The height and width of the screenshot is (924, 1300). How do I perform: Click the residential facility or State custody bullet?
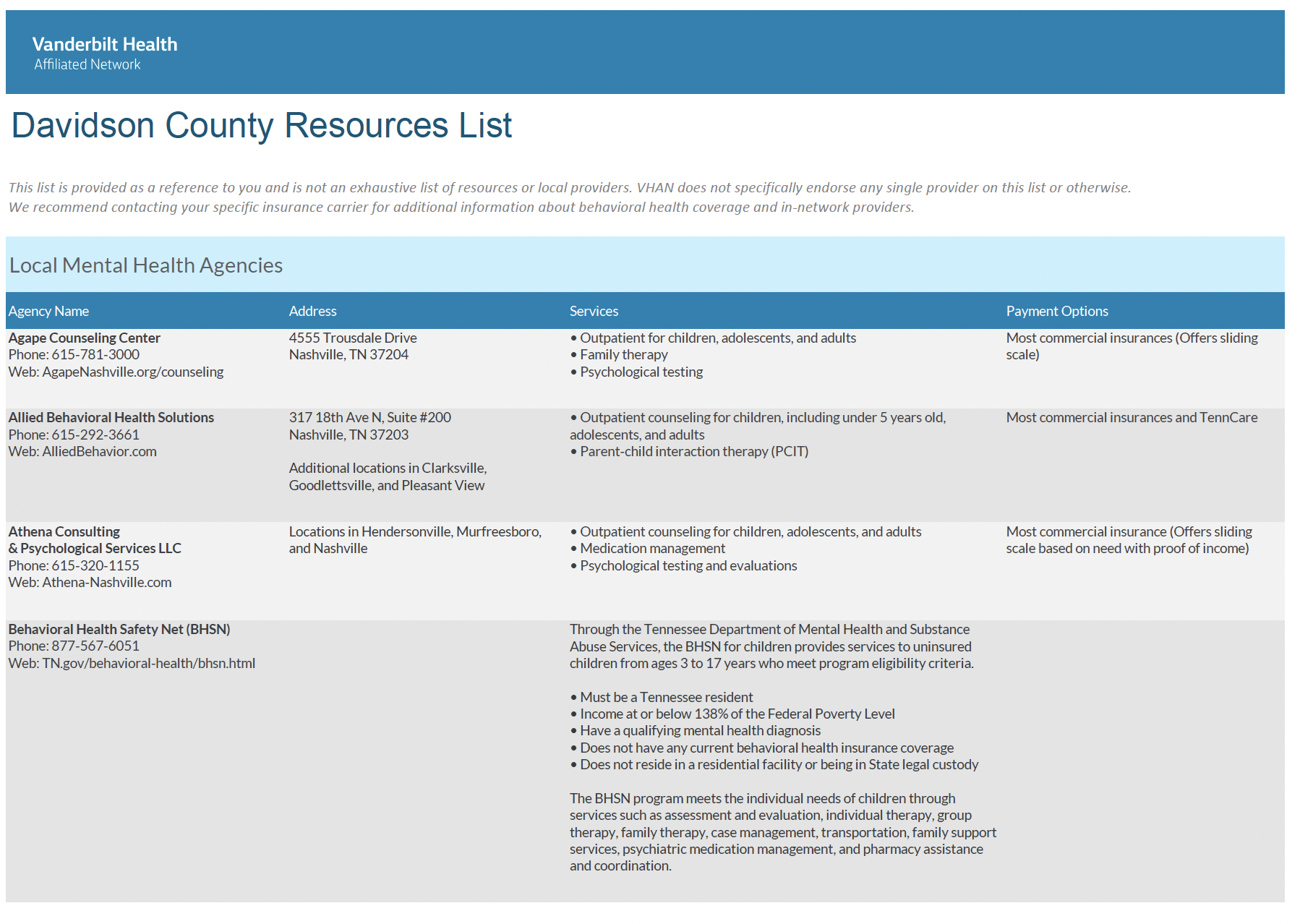coord(774,764)
